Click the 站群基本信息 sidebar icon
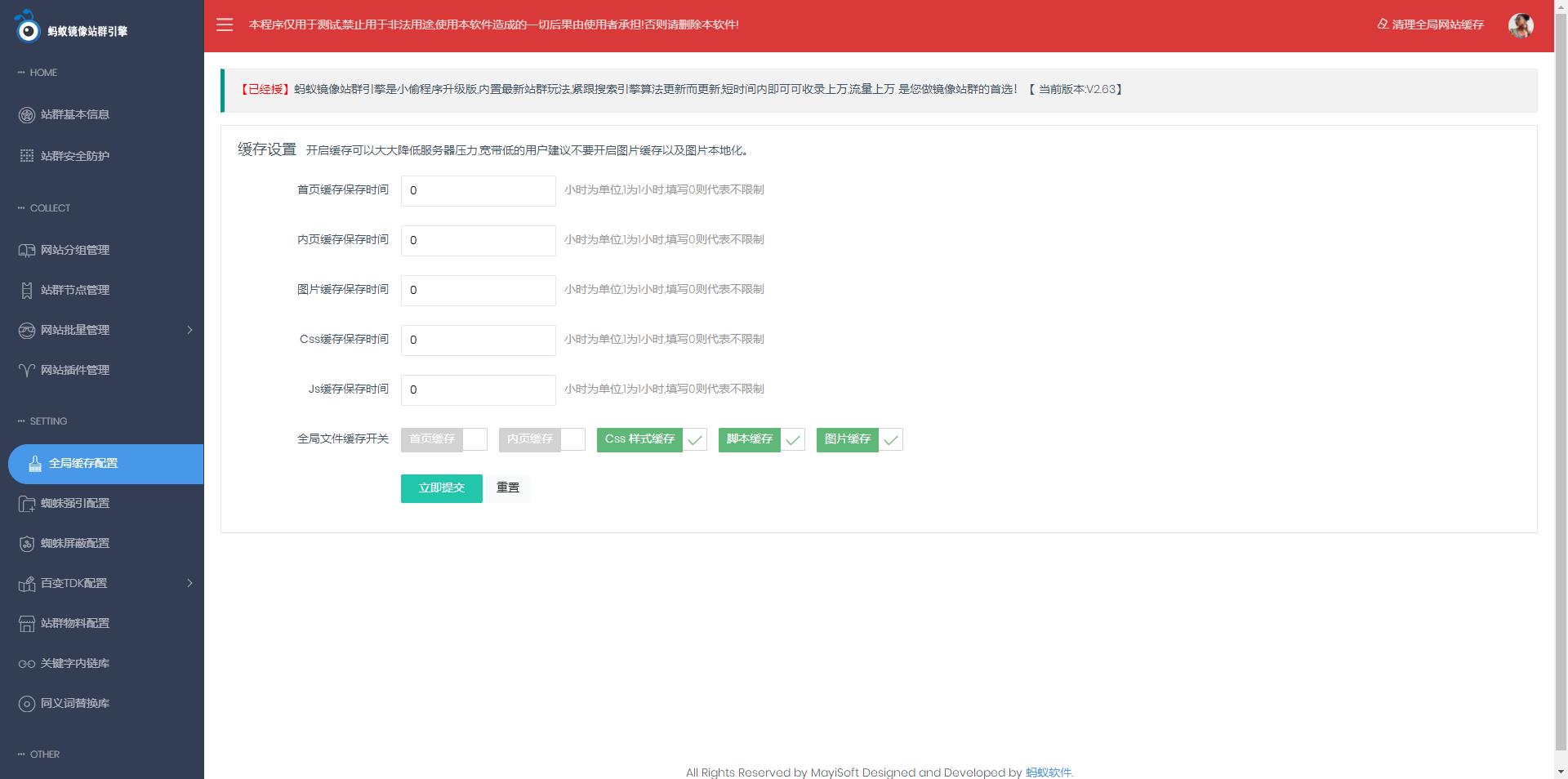 point(27,115)
